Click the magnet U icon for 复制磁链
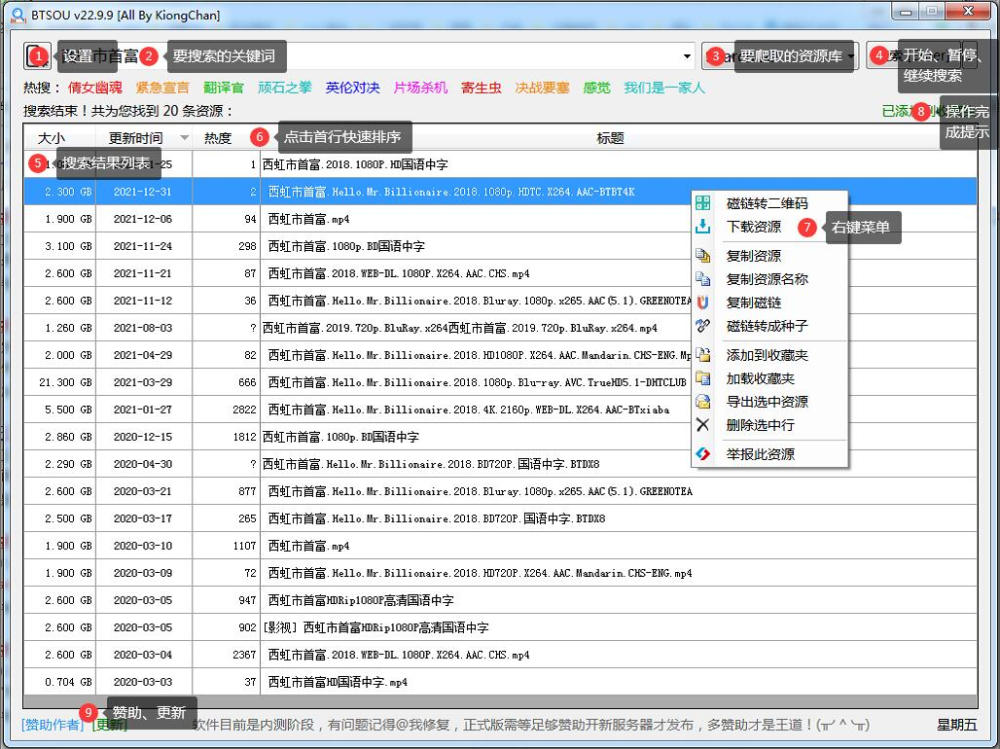This screenshot has width=1000, height=749. coord(703,303)
